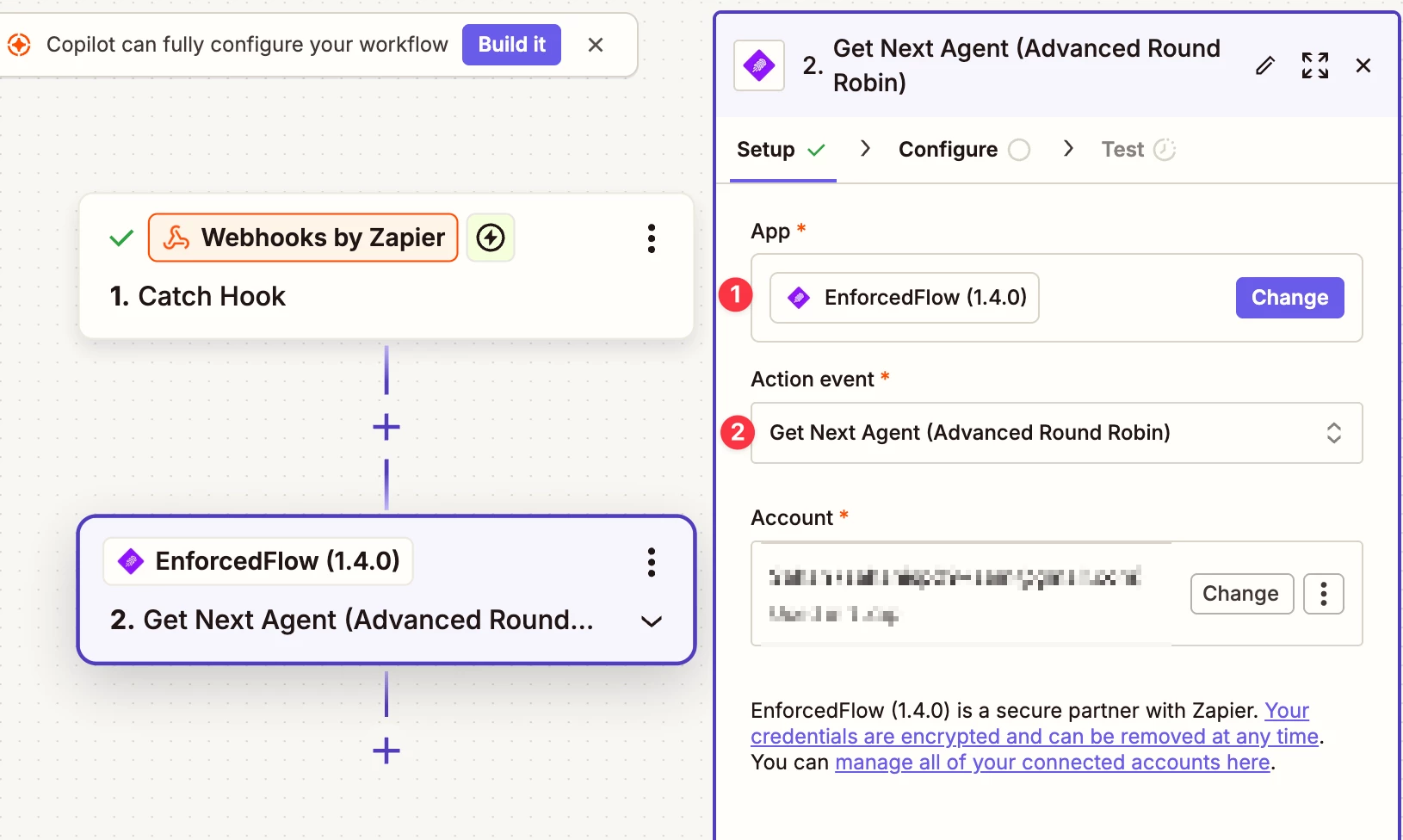Dismiss the Copilot banner with X
Image resolution: width=1403 pixels, height=840 pixels.
tap(596, 45)
